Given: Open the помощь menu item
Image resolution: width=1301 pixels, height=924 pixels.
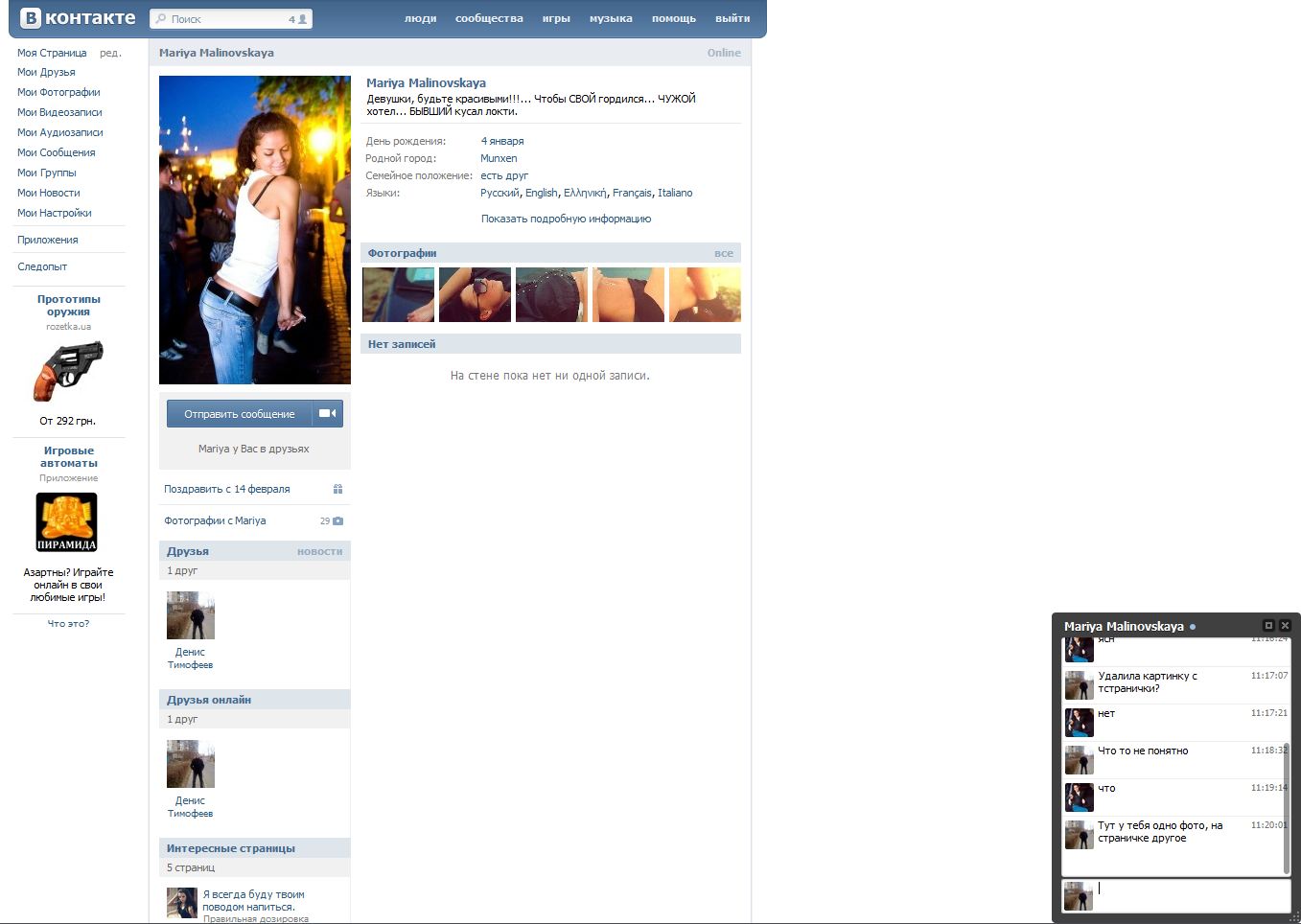Looking at the screenshot, I should [x=674, y=18].
